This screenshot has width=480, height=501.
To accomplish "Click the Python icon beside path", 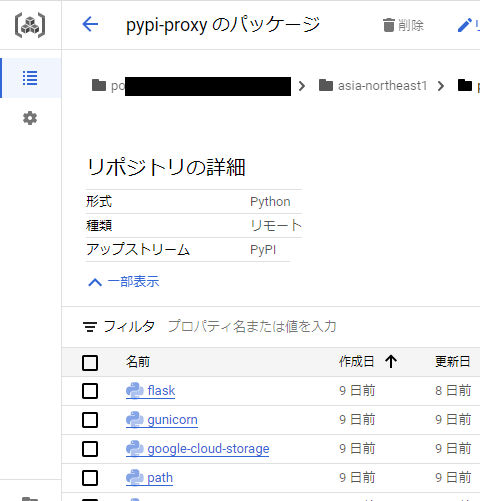I will tap(135, 478).
